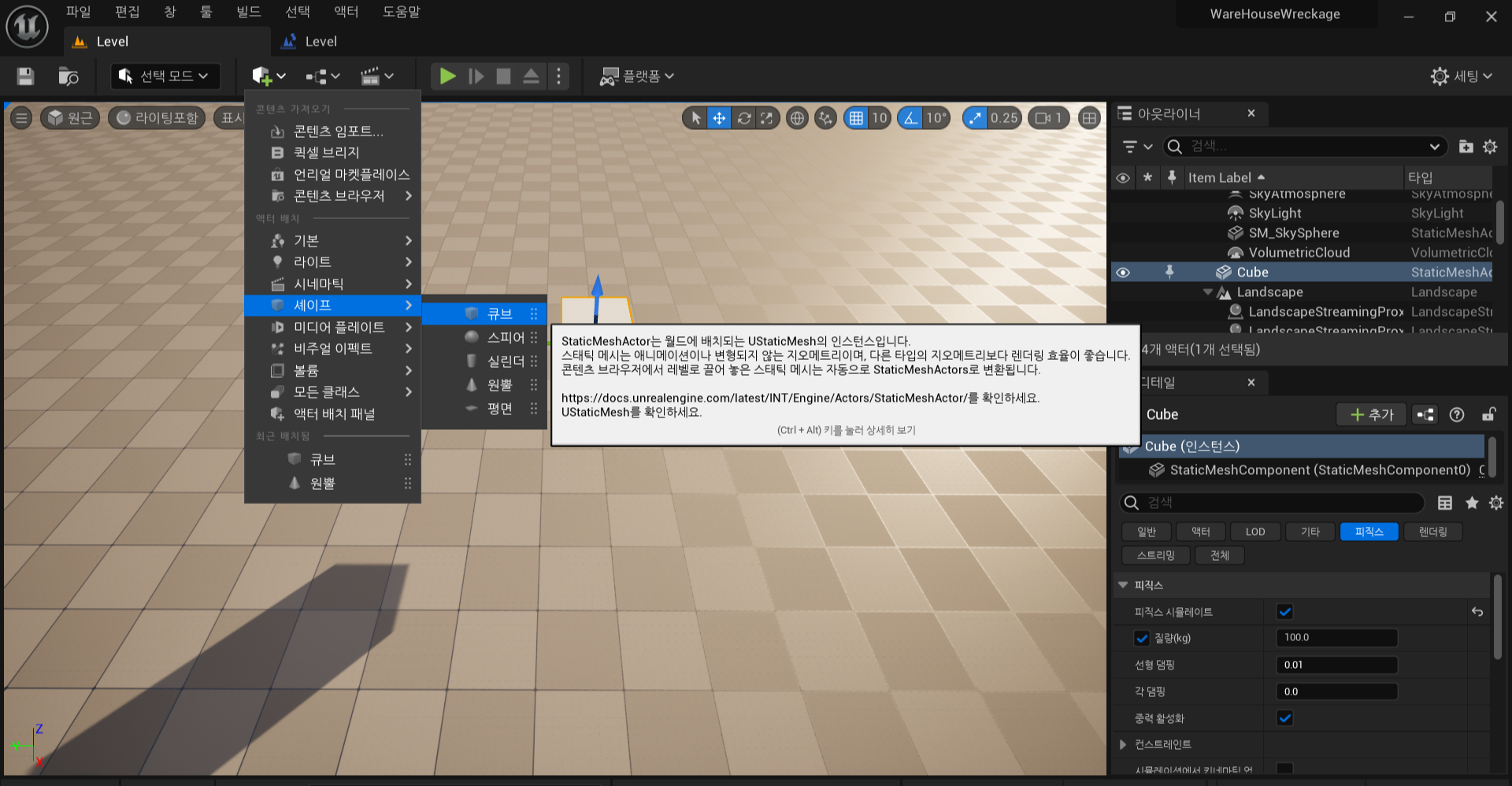Open the browse content icon next to save
This screenshot has height=786, width=1512.
point(69,76)
